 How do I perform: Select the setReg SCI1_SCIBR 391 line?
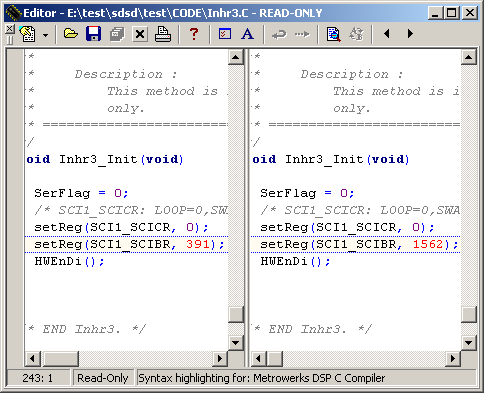pyautogui.click(x=126, y=244)
